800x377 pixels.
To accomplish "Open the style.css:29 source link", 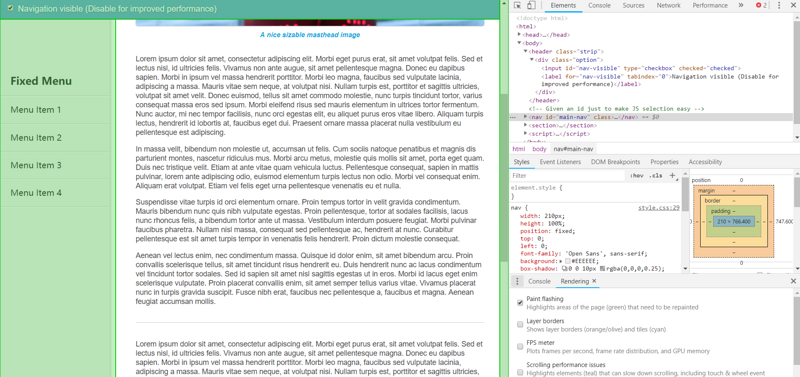I will pyautogui.click(x=659, y=208).
